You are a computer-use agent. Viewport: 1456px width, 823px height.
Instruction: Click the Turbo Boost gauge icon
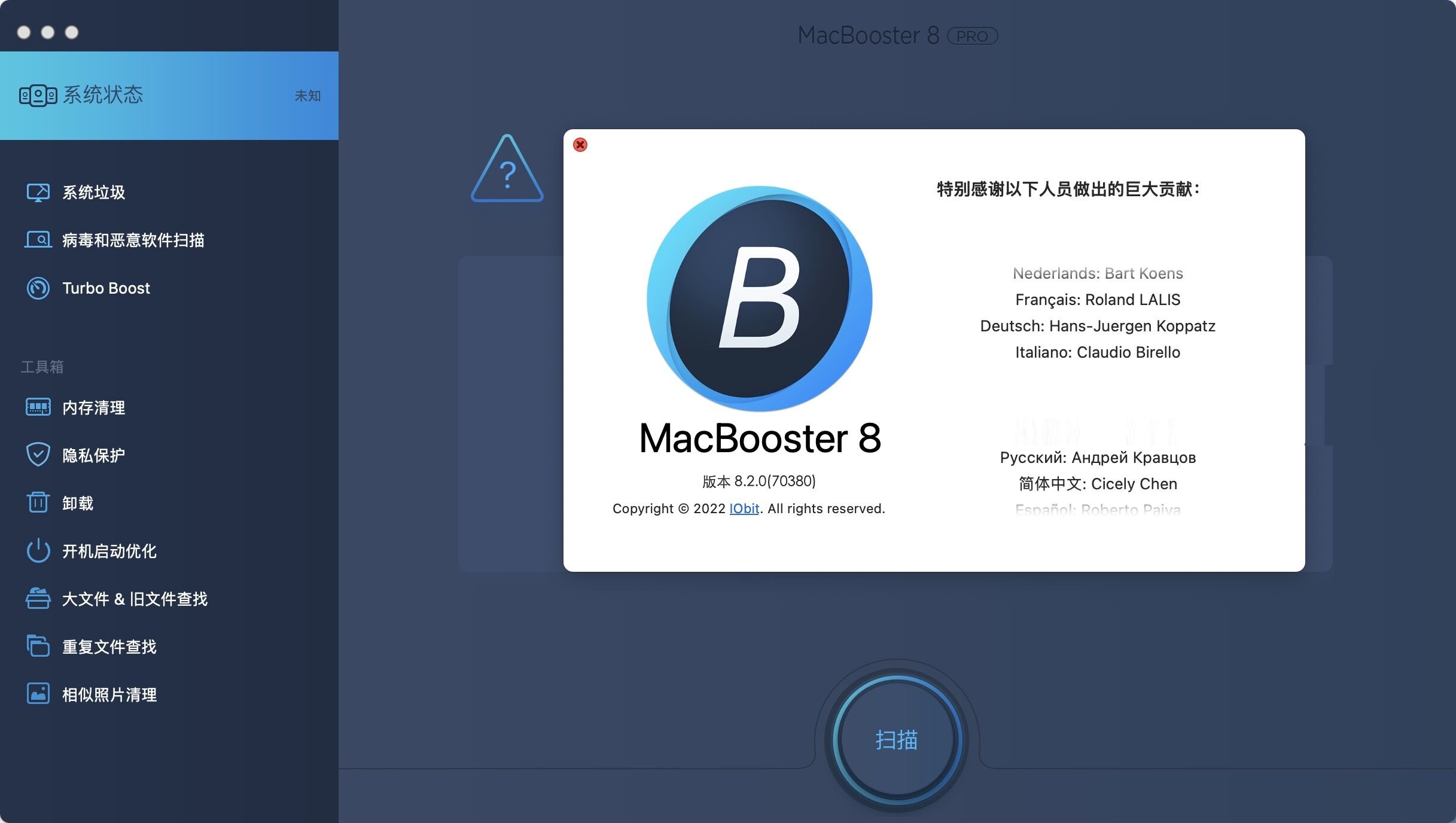(x=38, y=288)
